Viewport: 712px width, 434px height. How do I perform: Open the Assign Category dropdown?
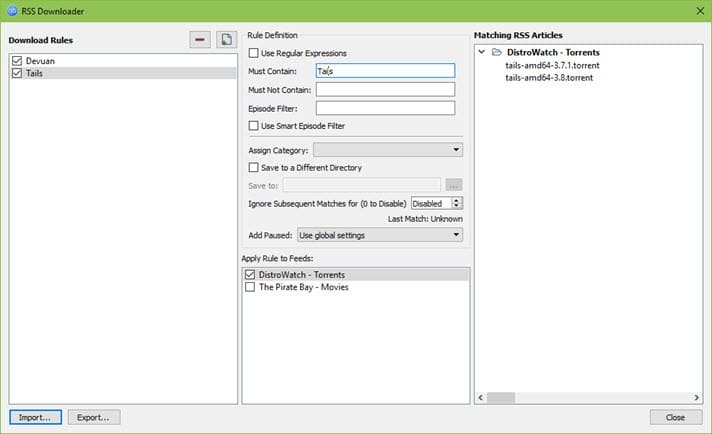coord(388,150)
